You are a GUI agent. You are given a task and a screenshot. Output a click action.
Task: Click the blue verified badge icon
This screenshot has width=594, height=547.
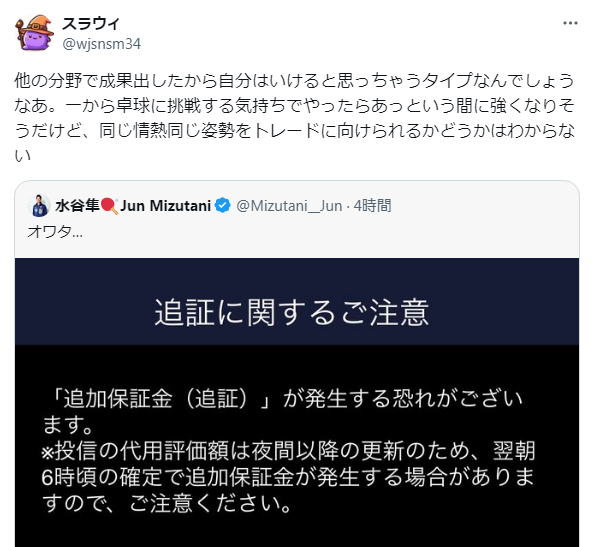(x=222, y=205)
